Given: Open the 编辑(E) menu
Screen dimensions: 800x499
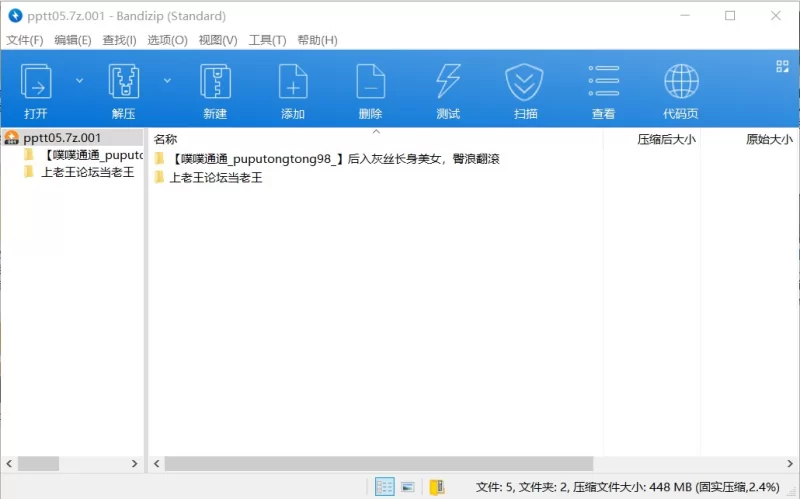Looking at the screenshot, I should click(x=72, y=40).
